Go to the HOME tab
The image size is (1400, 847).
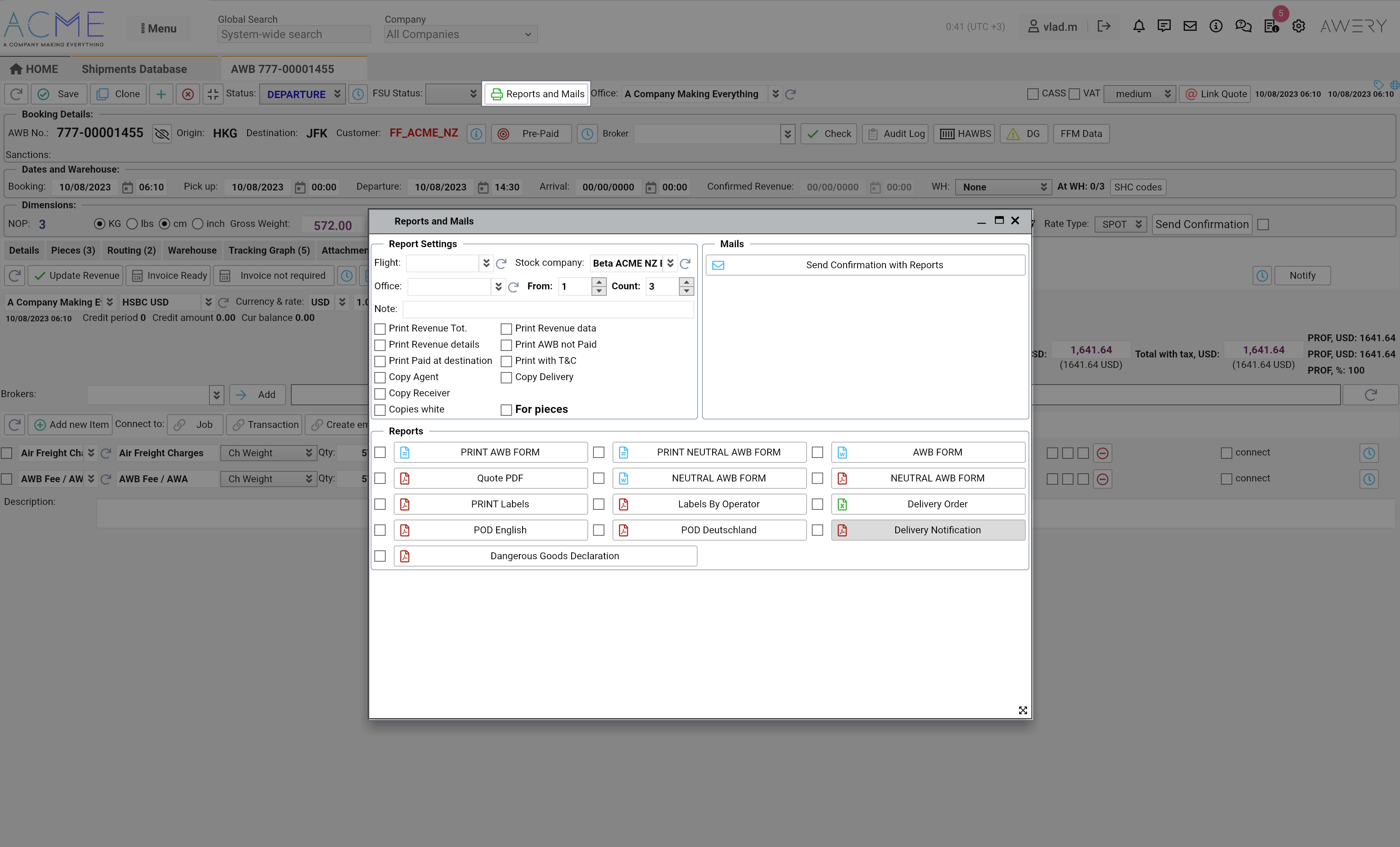tap(34, 69)
